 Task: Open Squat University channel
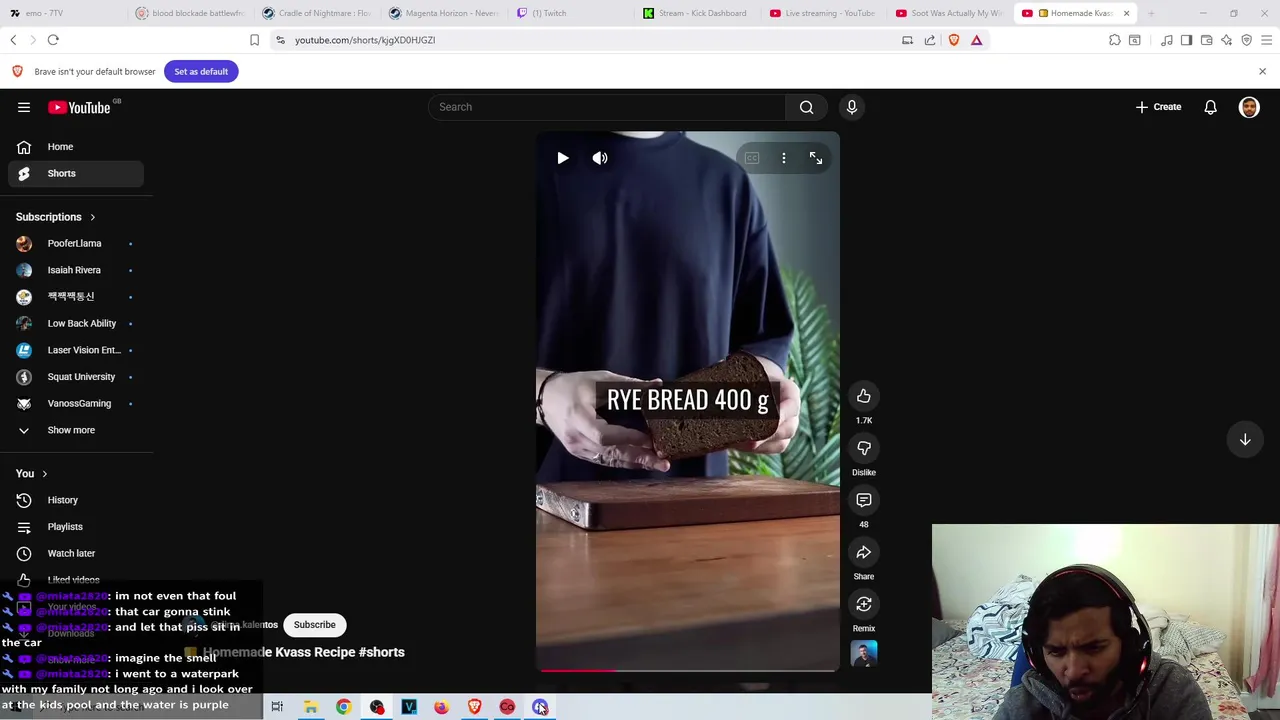point(76,377)
